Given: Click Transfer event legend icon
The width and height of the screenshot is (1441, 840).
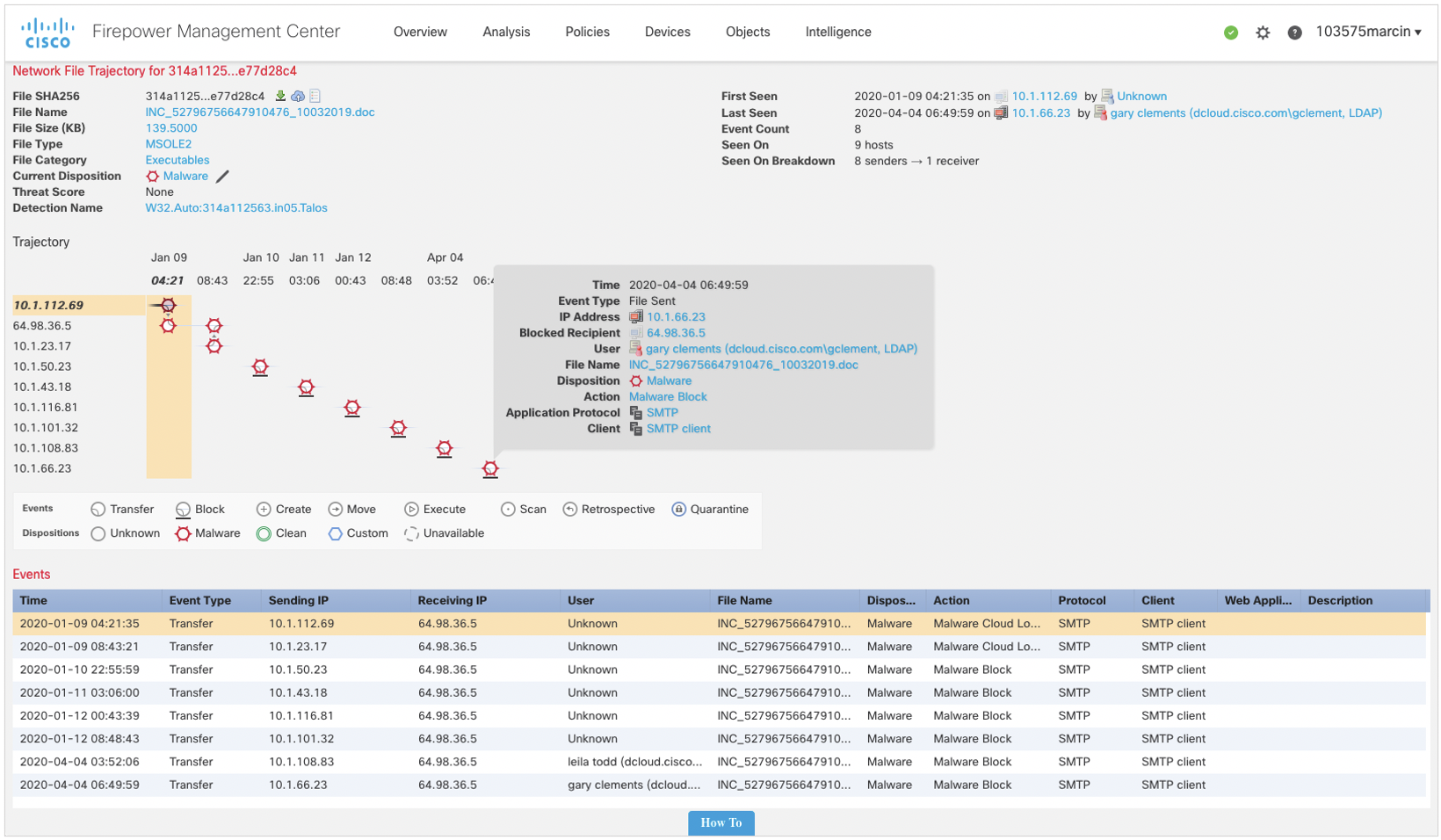Looking at the screenshot, I should pos(98,510).
